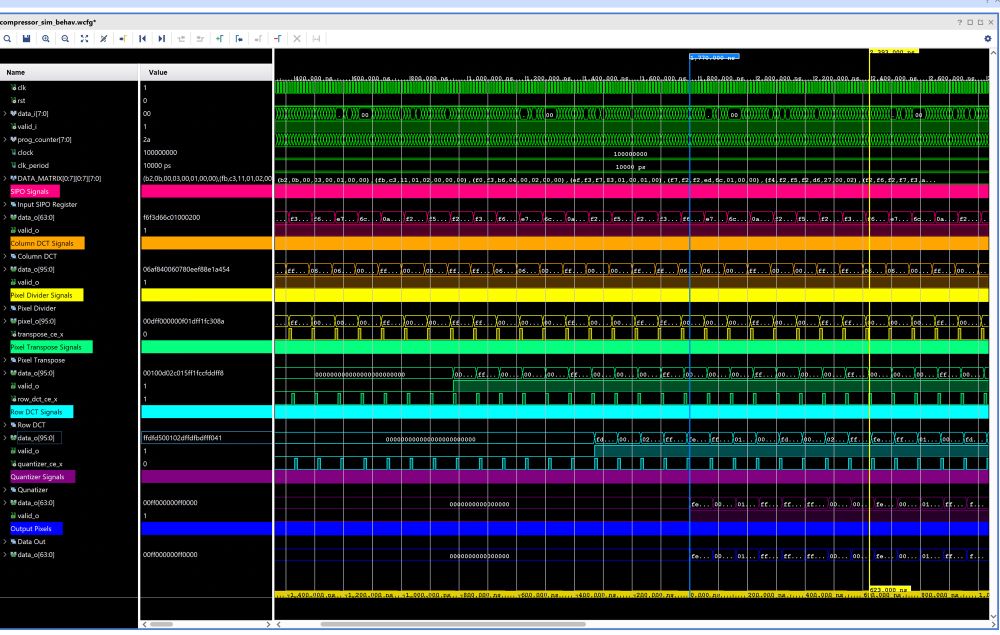
Task: Expand Input SIPO Register group
Action: (x=5, y=205)
